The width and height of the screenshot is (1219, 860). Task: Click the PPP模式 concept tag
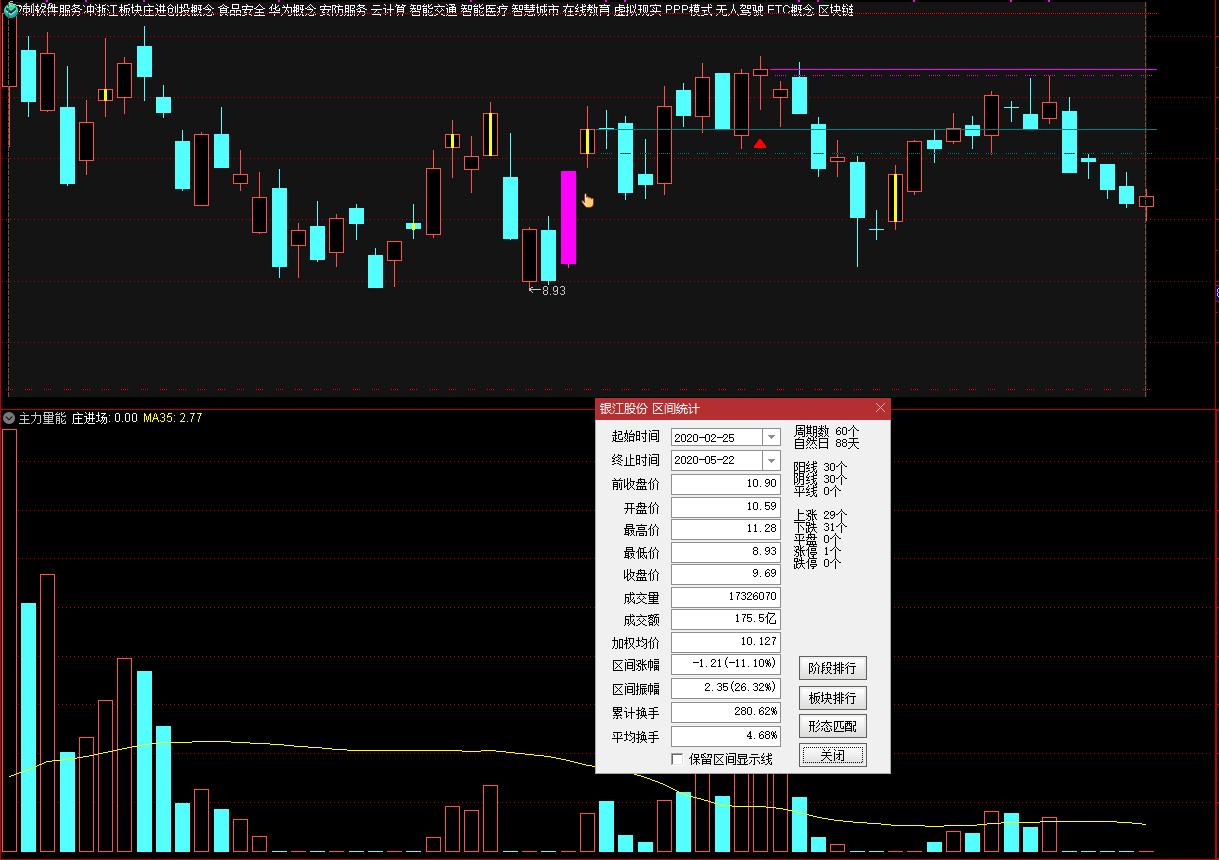click(689, 10)
